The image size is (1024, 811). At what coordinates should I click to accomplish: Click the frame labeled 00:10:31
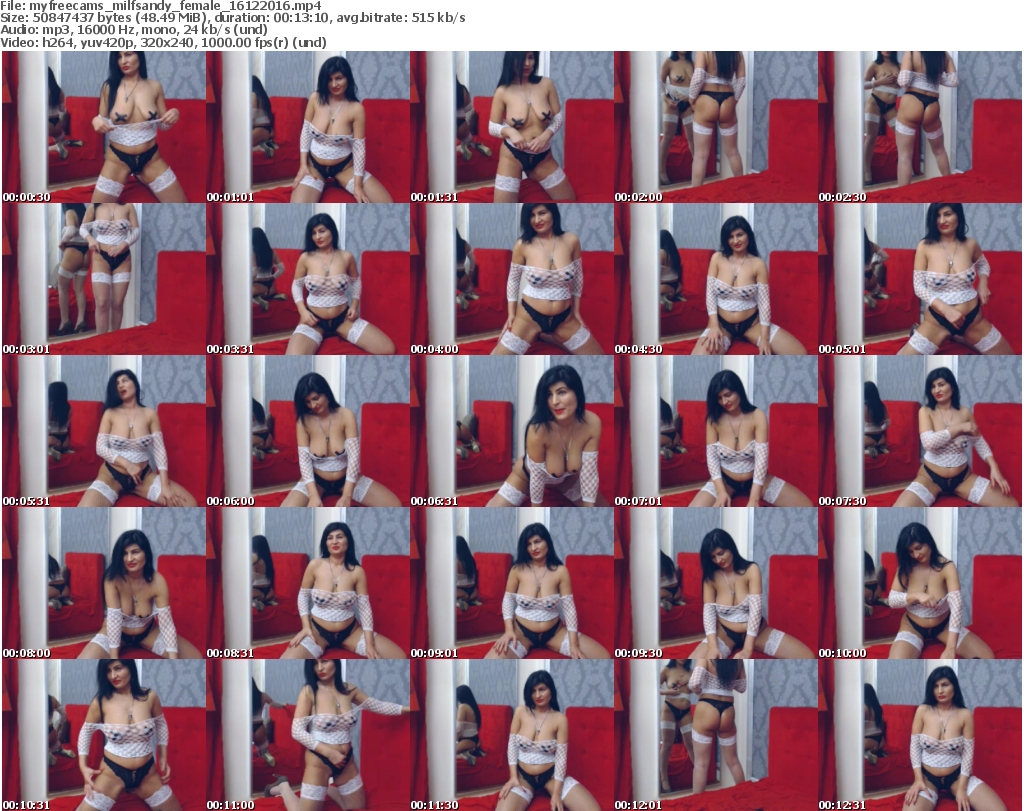pos(103,735)
